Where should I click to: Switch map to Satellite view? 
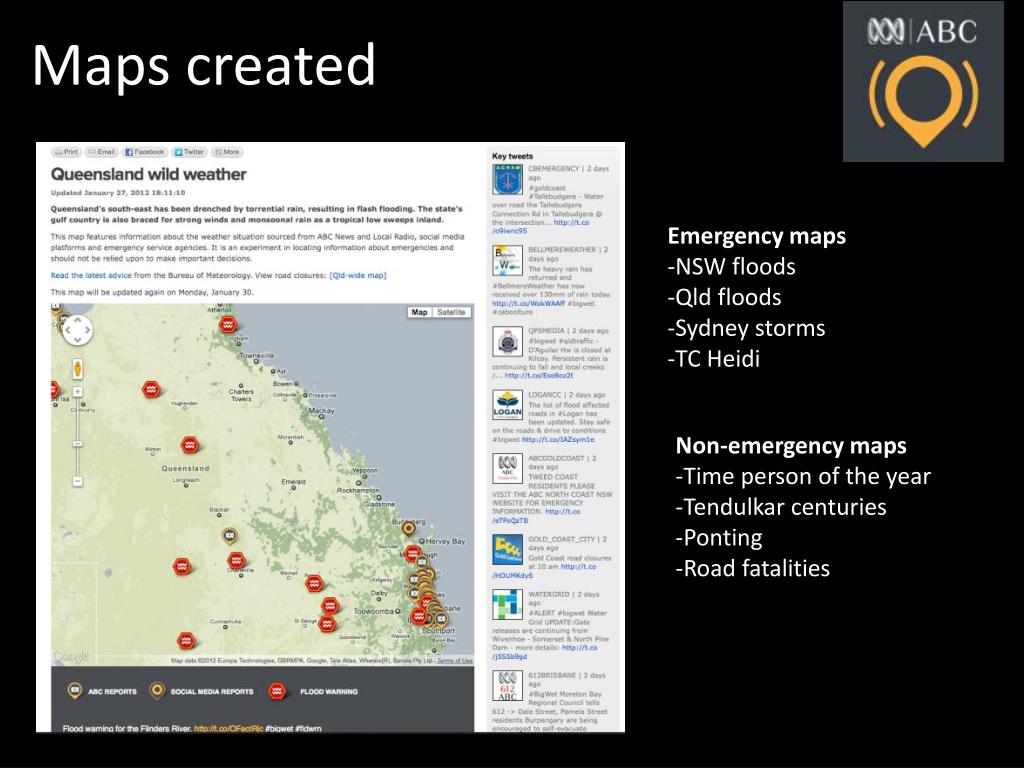[451, 312]
